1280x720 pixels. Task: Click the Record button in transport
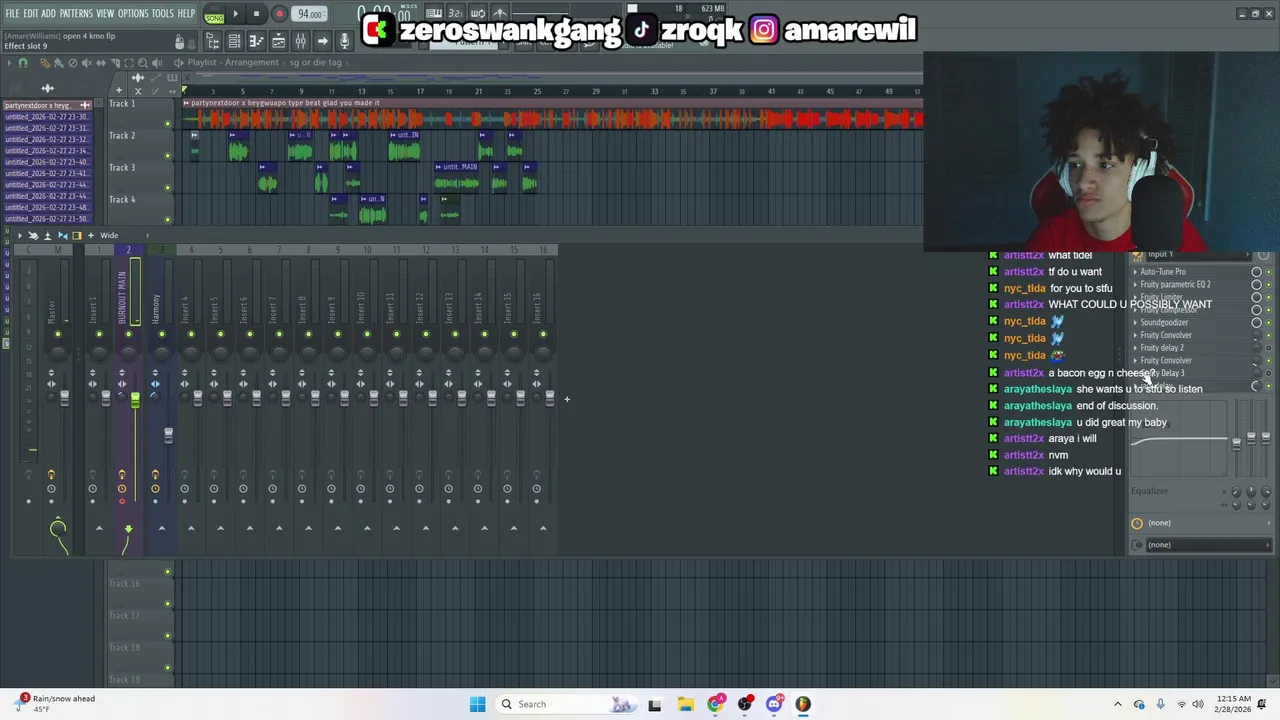tap(279, 14)
